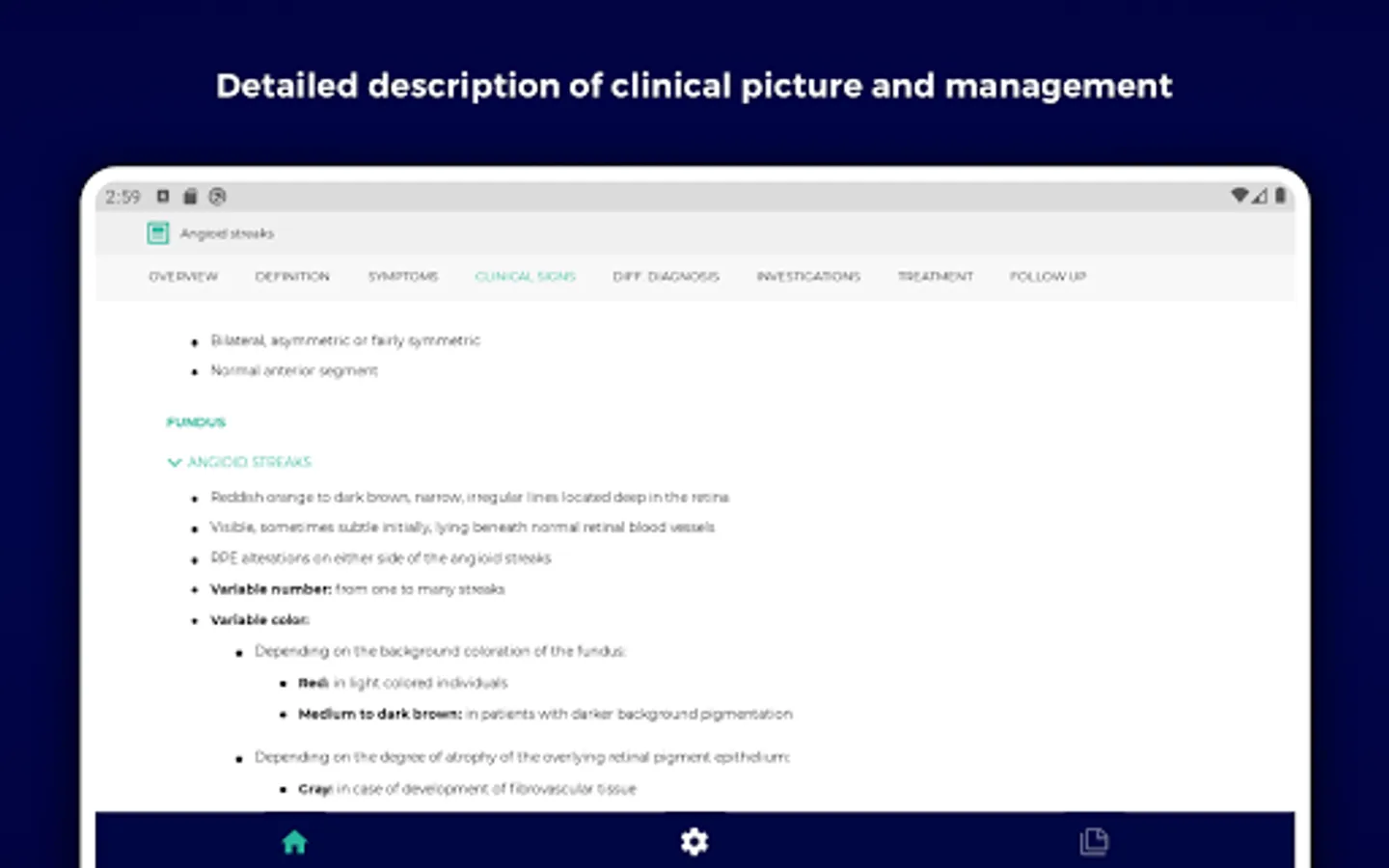Tap the 2:59 clock in status bar
The width and height of the screenshot is (1389, 868).
[x=123, y=197]
